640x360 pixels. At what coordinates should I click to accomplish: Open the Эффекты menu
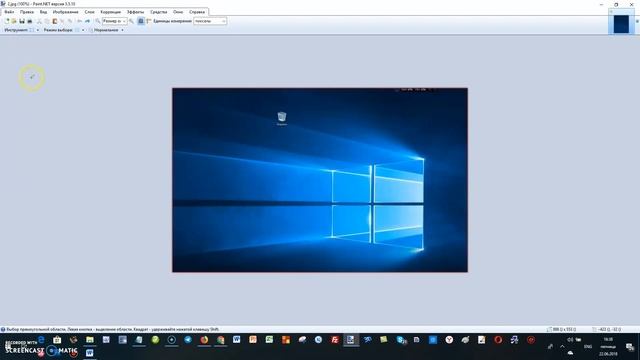[x=135, y=12]
